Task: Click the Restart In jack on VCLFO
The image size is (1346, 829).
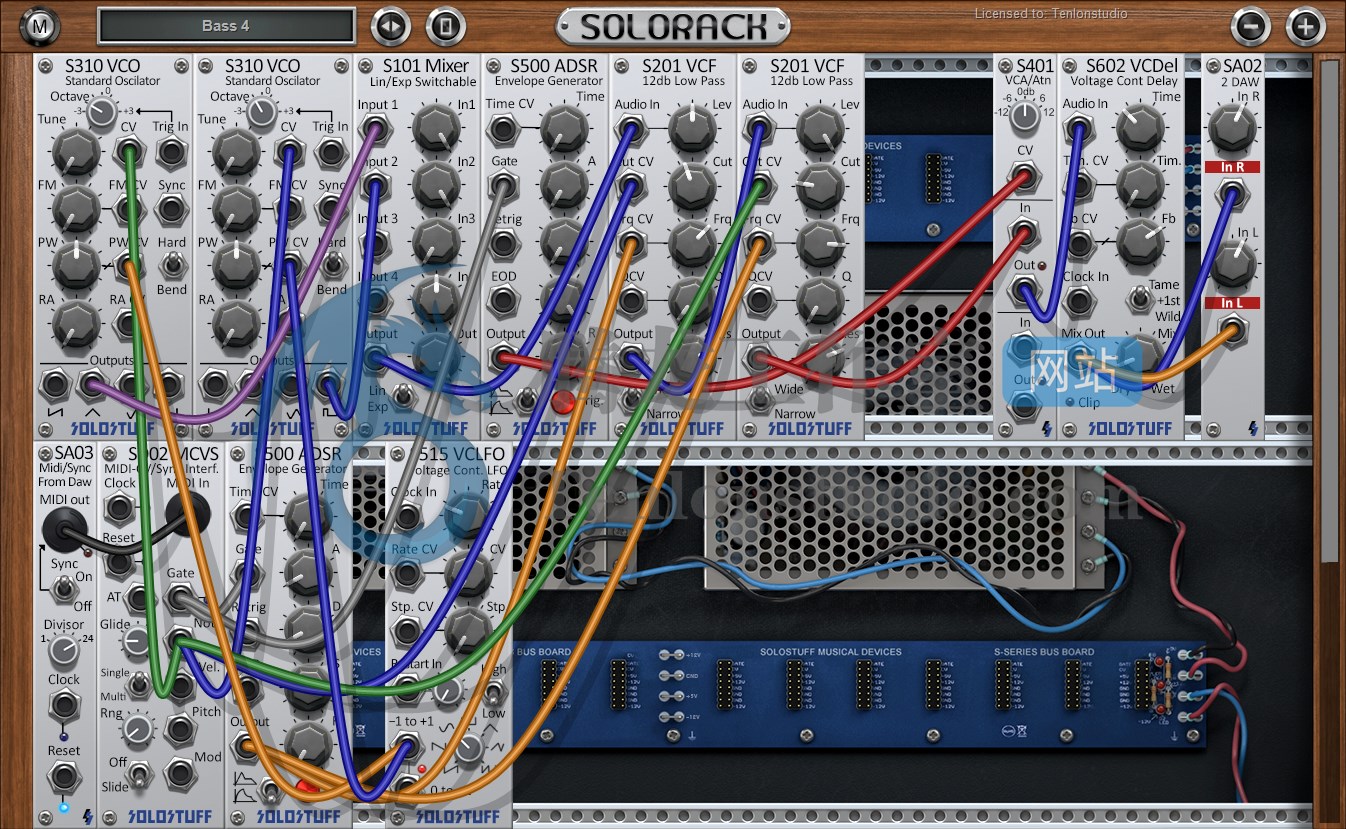Action: point(406,688)
